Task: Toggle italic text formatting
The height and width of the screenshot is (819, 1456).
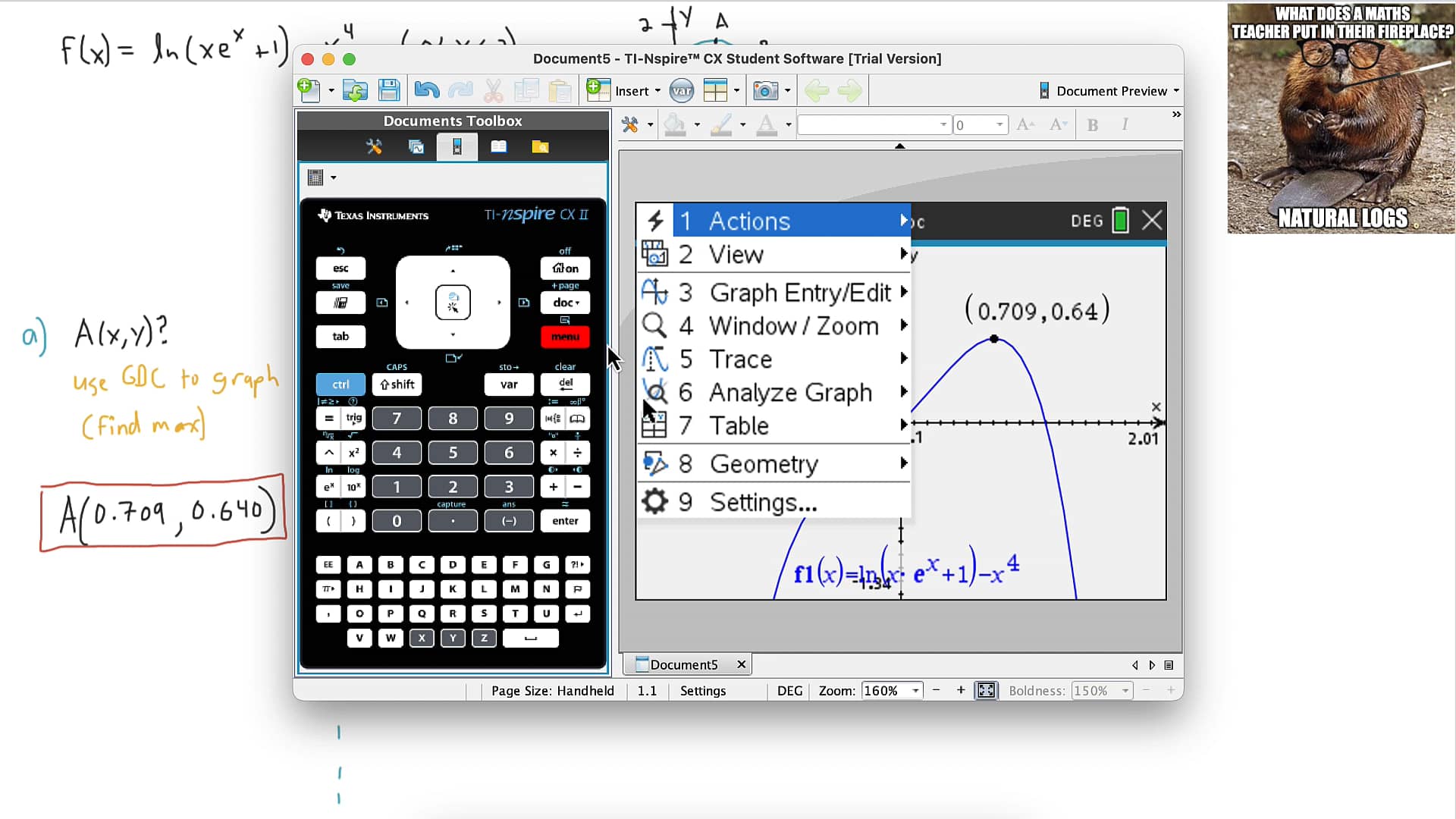Action: [x=1125, y=124]
